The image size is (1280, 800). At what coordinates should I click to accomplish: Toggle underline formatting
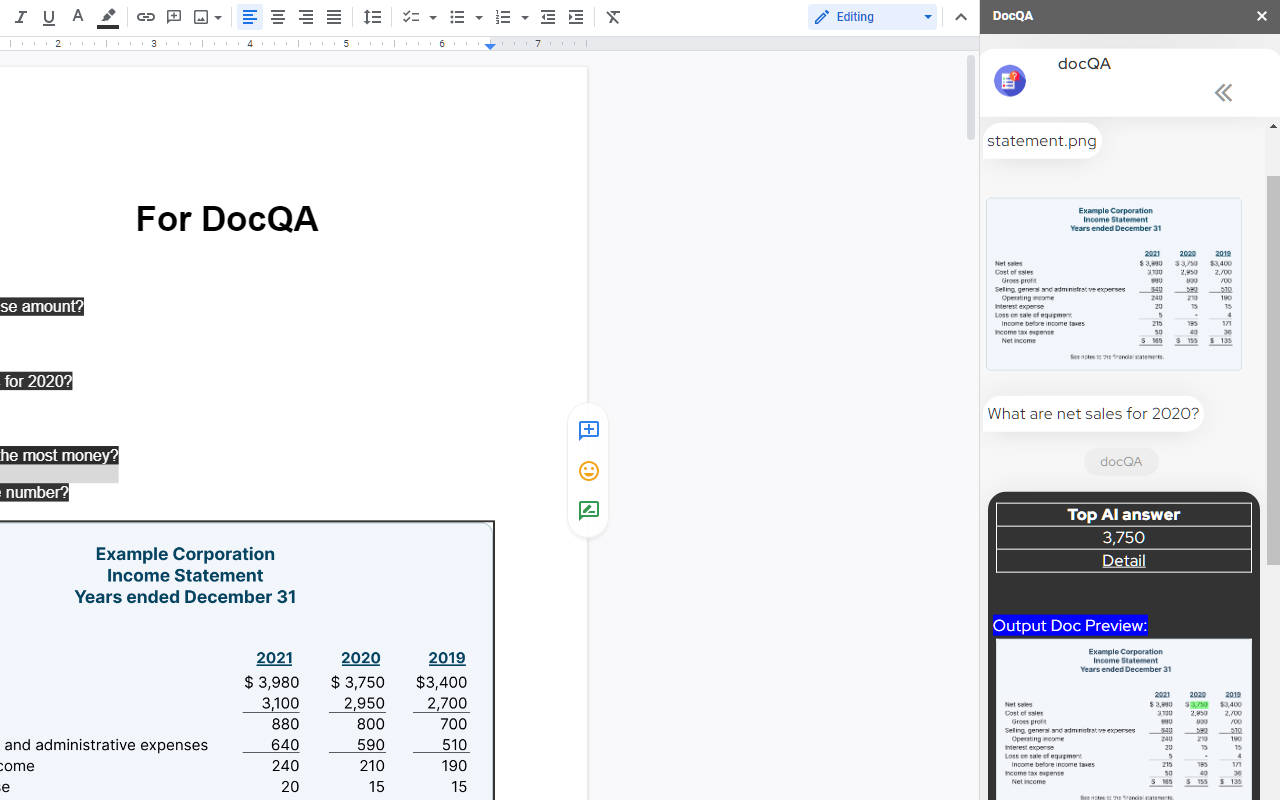[x=49, y=17]
